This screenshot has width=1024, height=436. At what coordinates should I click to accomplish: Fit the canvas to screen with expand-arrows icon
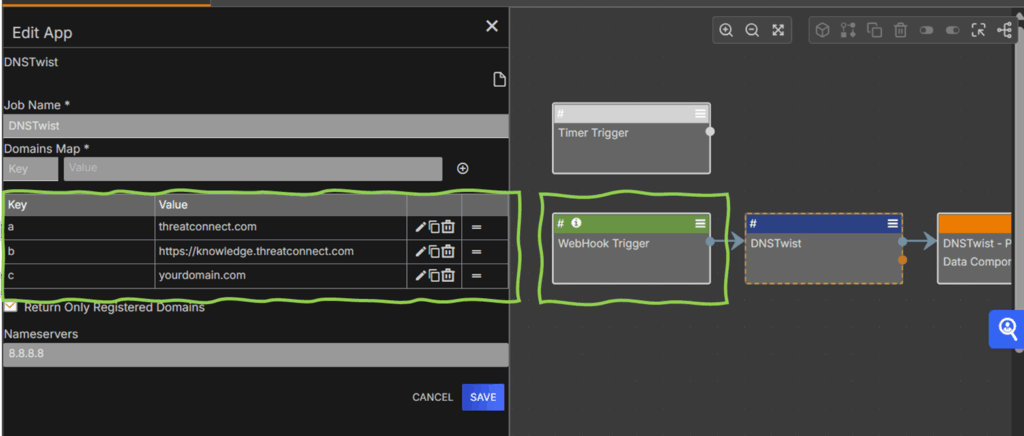[778, 30]
